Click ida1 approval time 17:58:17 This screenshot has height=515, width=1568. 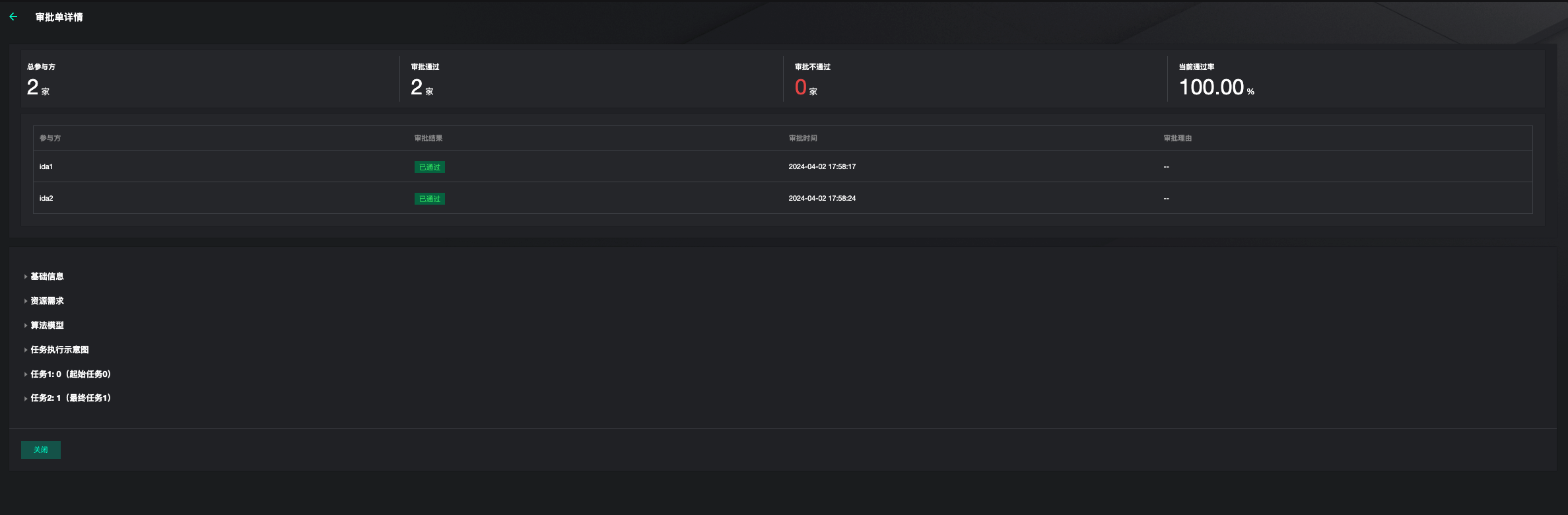[822, 166]
